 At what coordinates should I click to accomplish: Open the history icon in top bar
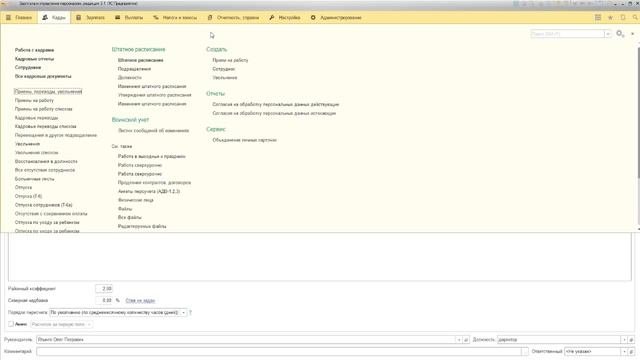[x=623, y=18]
